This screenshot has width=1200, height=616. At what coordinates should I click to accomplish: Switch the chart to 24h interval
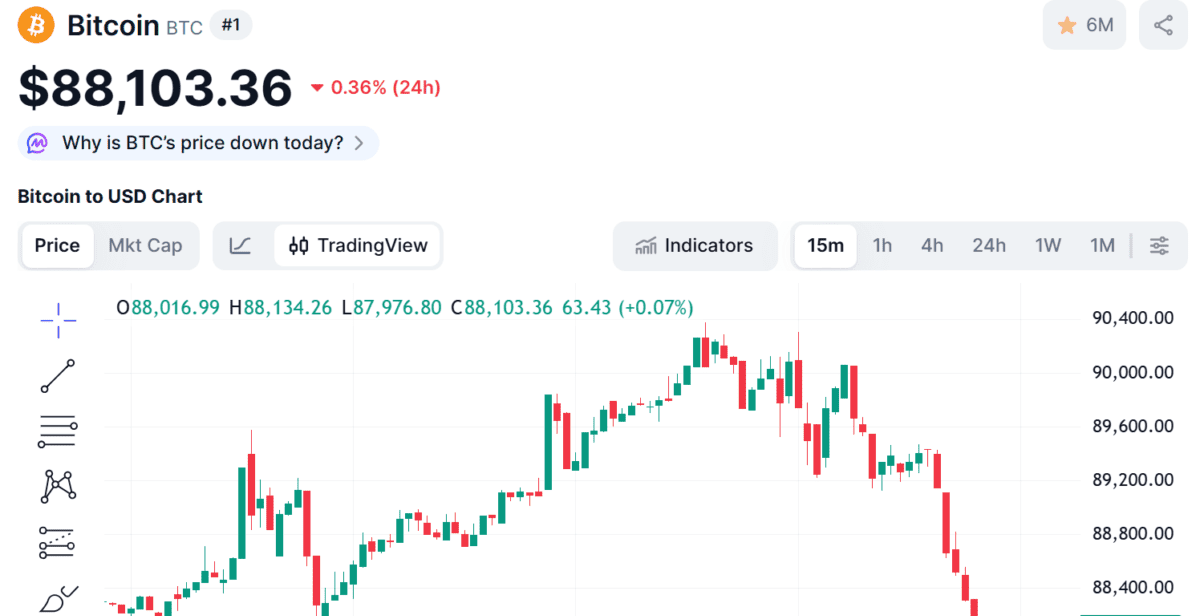pos(989,246)
